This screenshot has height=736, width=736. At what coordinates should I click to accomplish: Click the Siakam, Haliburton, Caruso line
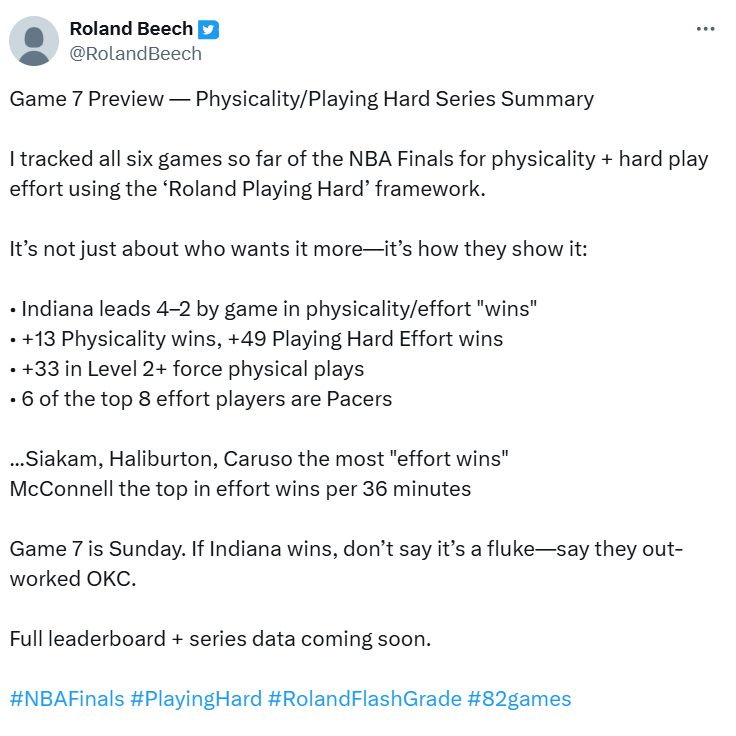259,459
